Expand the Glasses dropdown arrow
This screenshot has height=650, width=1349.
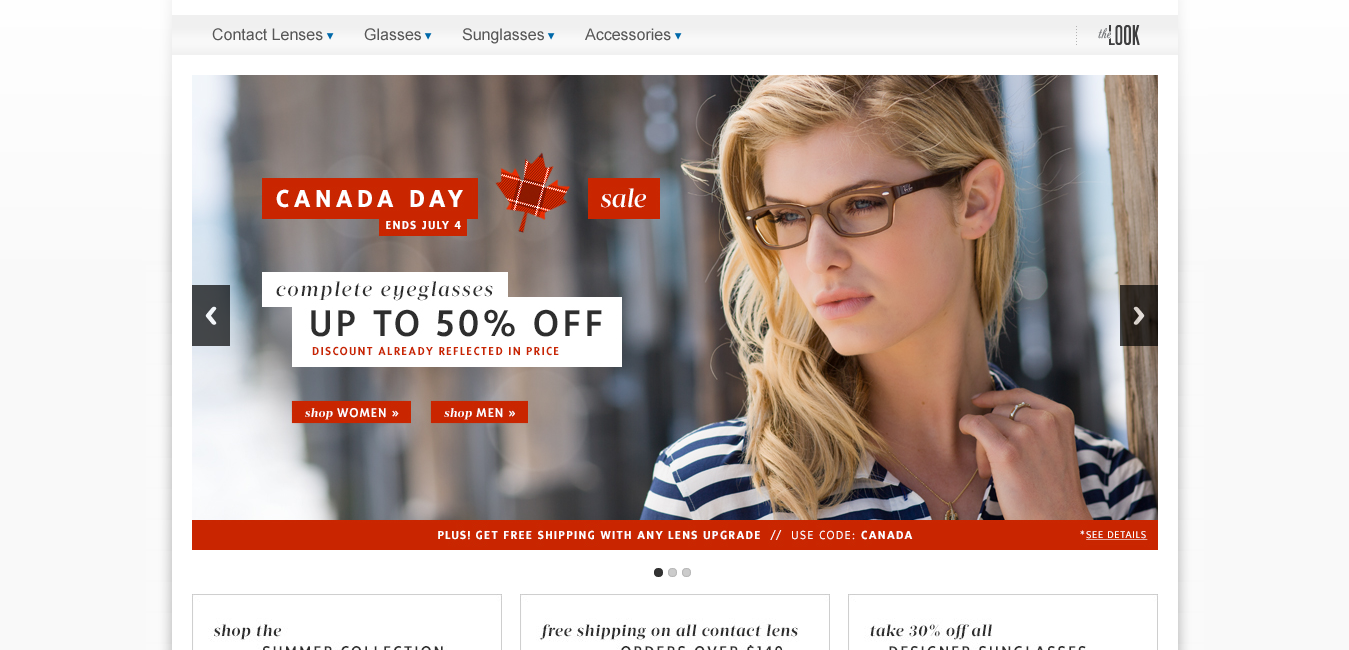428,36
